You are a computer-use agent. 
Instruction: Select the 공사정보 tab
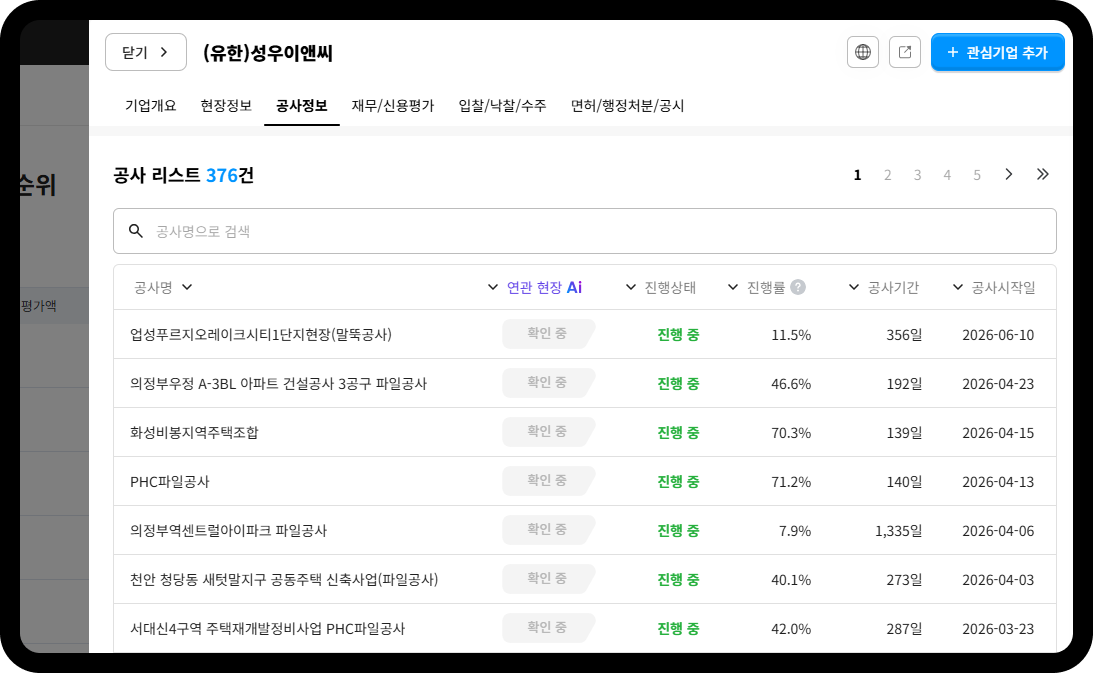tap(302, 105)
